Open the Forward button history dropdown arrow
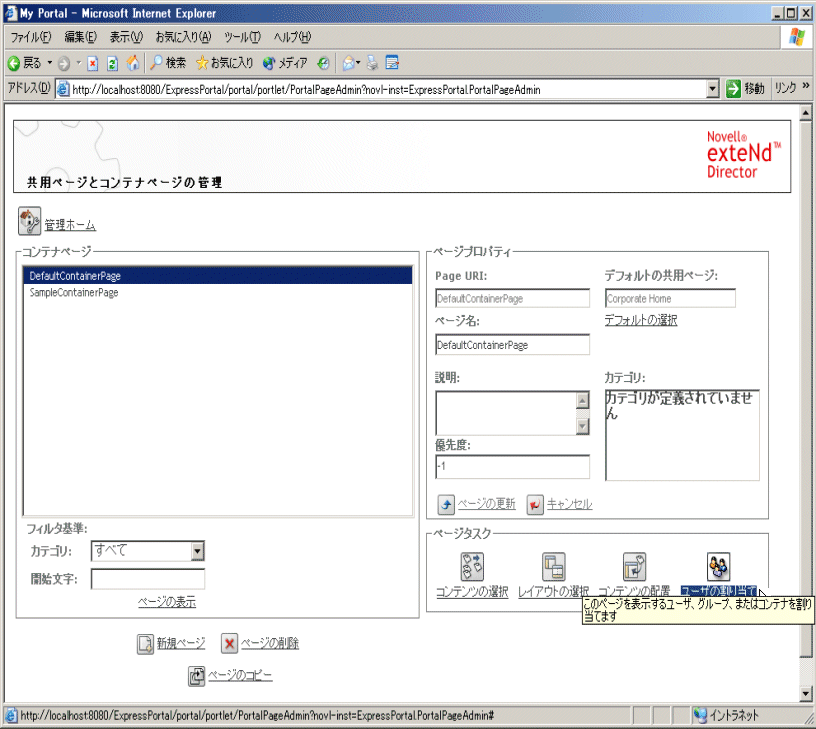816x729 pixels. pos(79,63)
